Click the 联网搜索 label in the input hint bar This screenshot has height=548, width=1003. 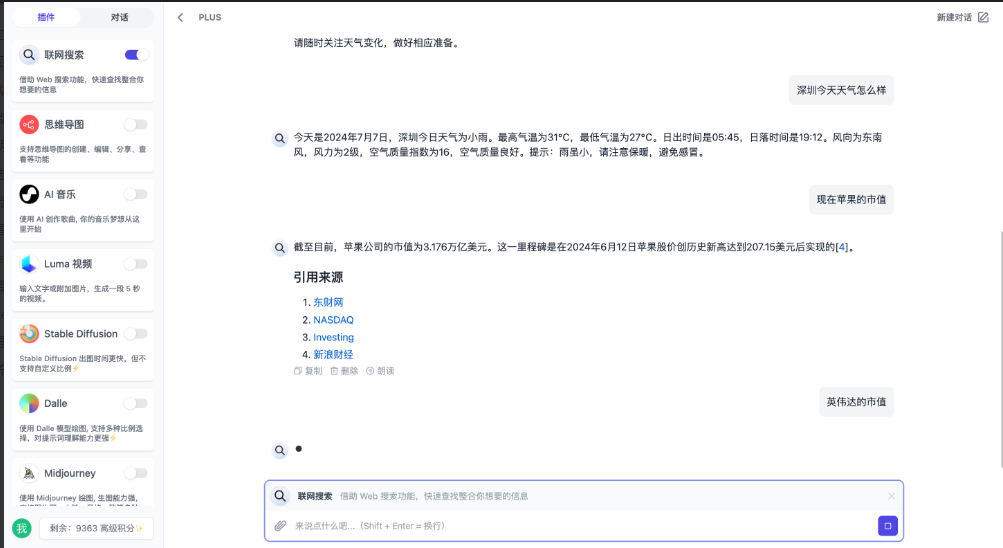tap(315, 496)
